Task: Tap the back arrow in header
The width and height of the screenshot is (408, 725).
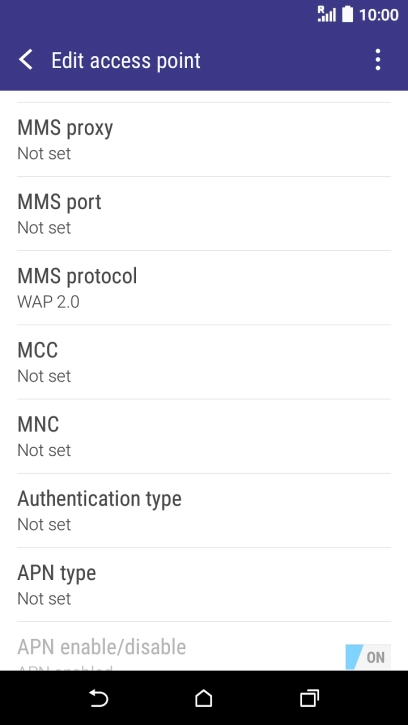Action: (x=26, y=60)
